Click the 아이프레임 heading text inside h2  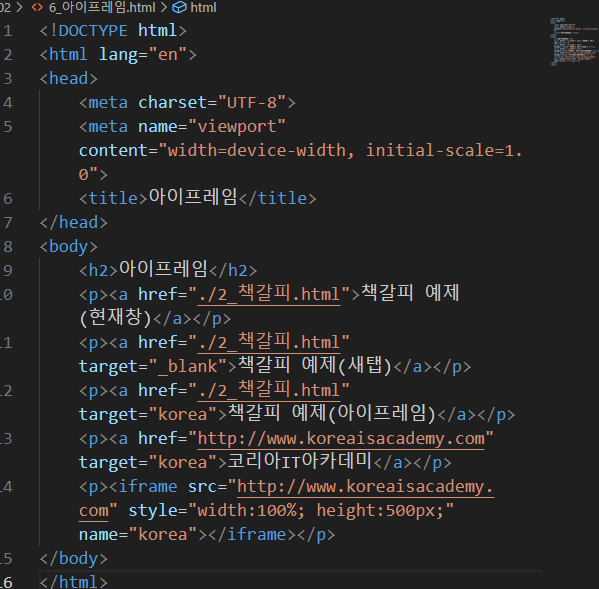click(x=163, y=269)
